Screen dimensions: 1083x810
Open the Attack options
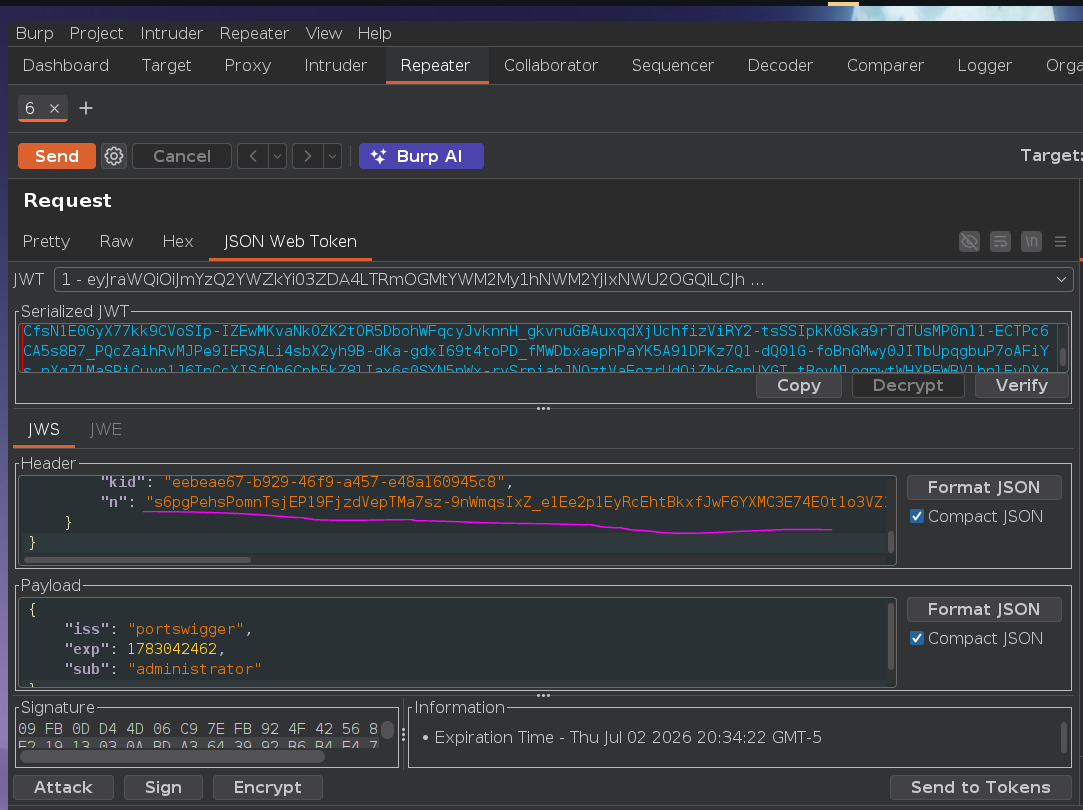pos(63,787)
